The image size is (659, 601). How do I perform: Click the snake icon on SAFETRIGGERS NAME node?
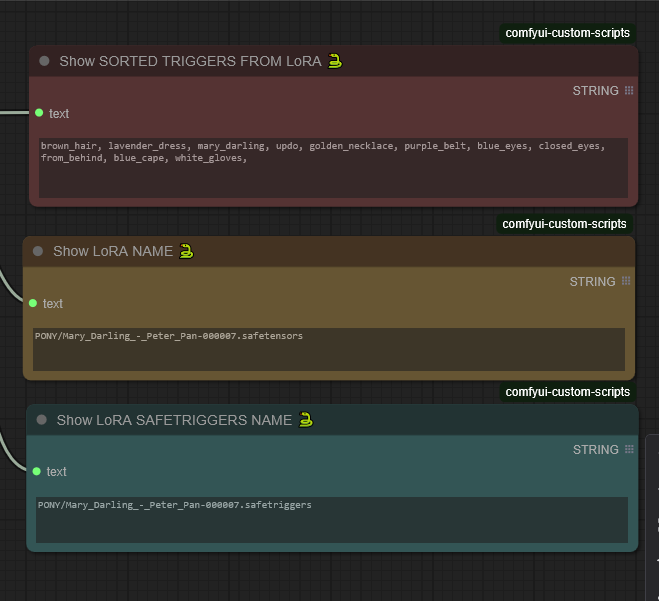point(305,420)
